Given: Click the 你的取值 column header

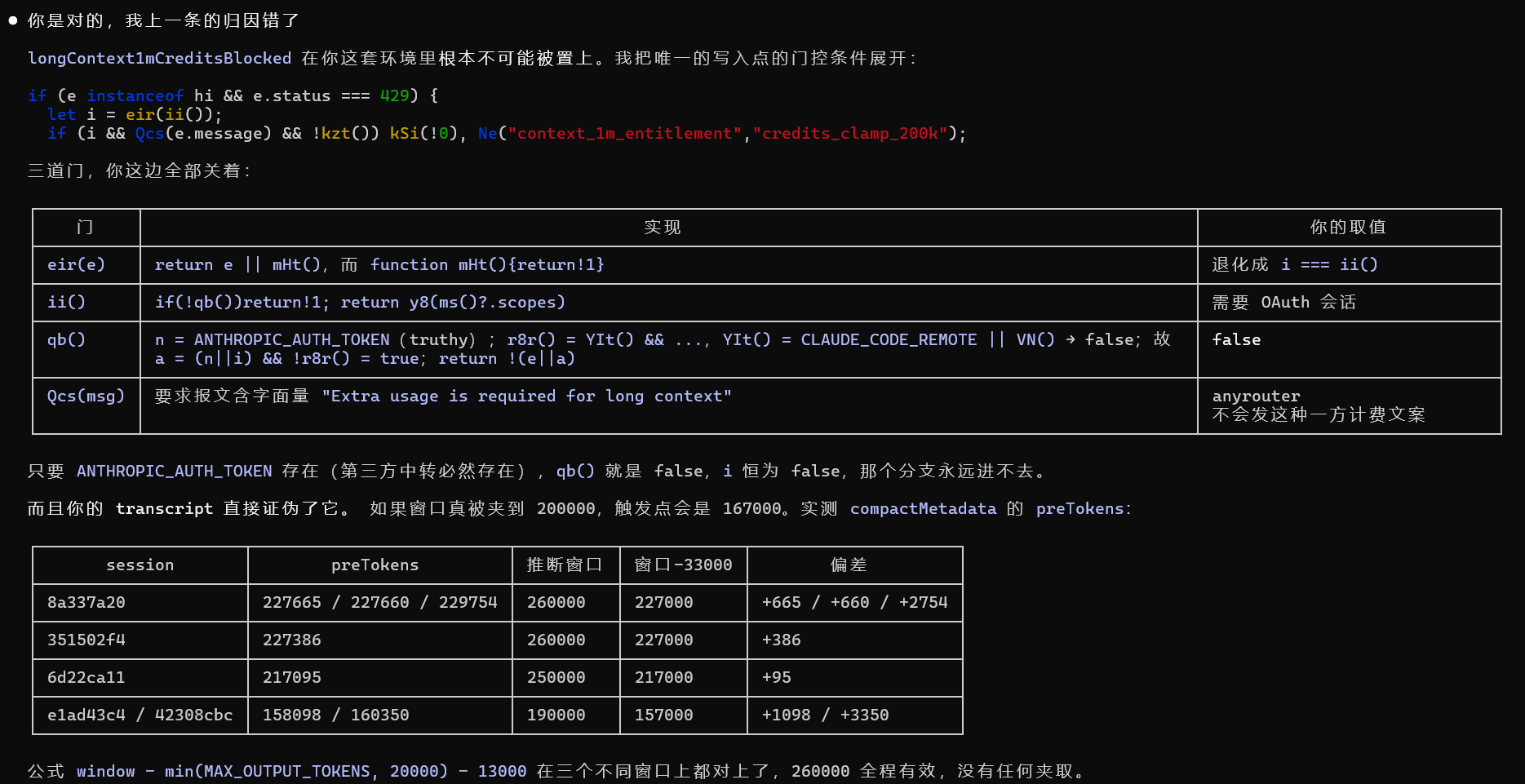Looking at the screenshot, I should pyautogui.click(x=1348, y=227).
